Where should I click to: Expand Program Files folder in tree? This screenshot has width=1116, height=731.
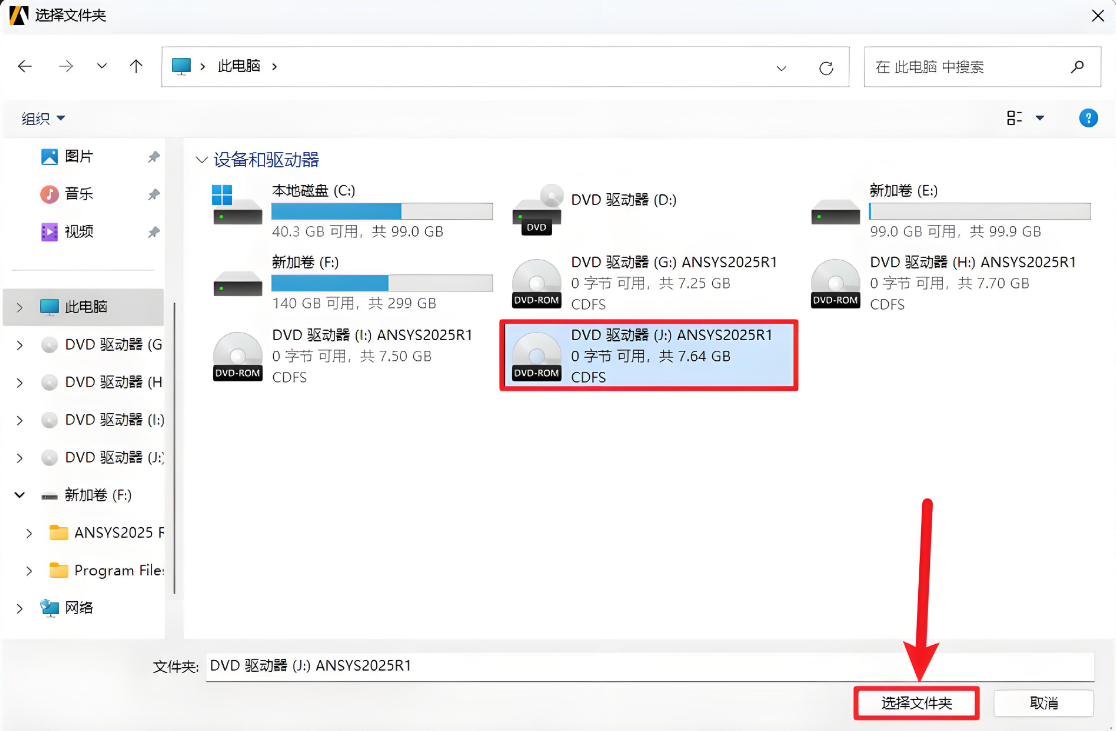click(x=28, y=571)
